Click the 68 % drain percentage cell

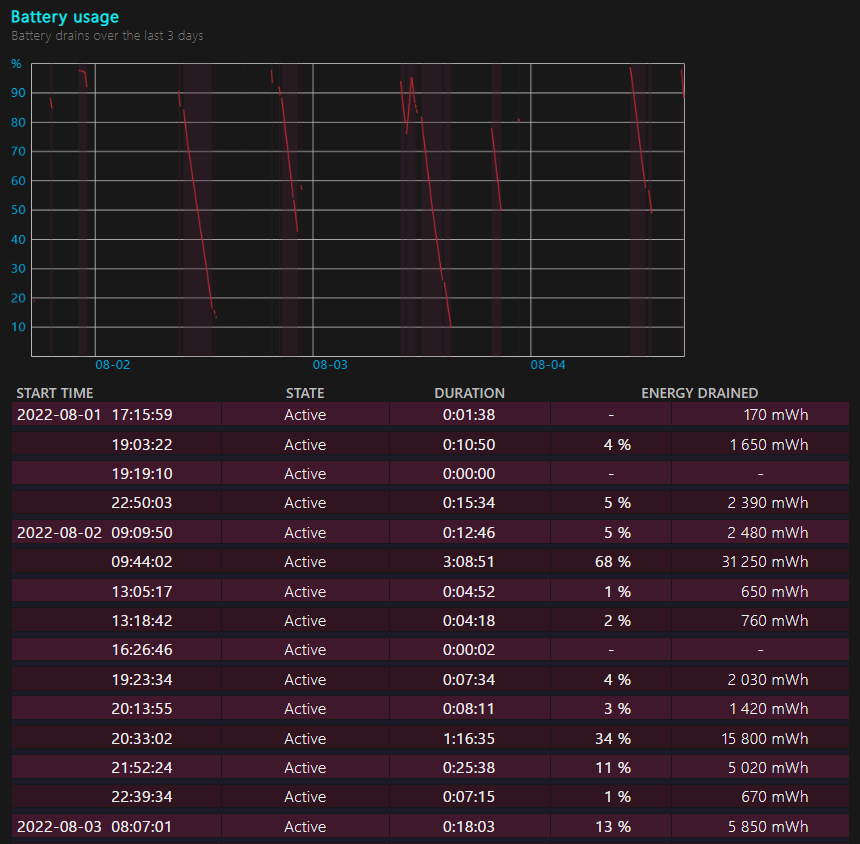611,562
